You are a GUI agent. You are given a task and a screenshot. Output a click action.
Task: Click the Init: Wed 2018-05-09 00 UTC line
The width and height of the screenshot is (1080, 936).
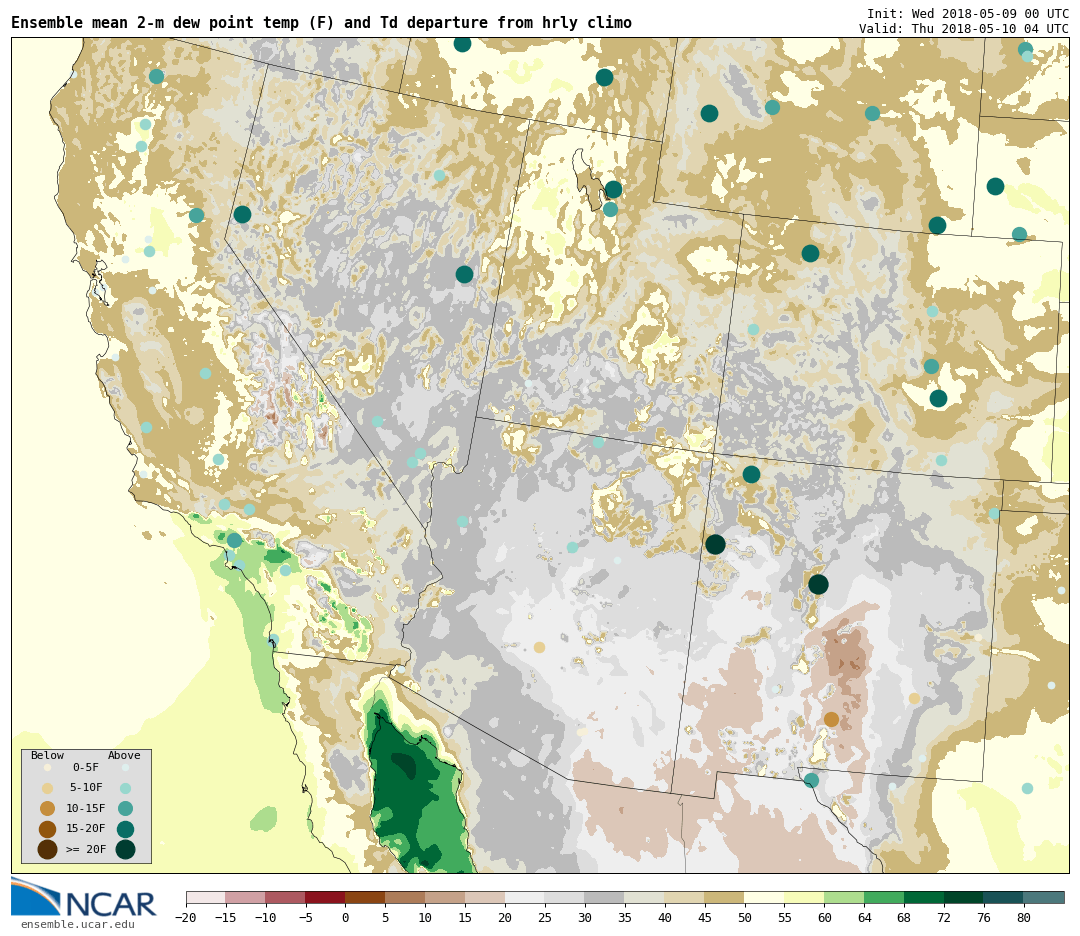968,14
